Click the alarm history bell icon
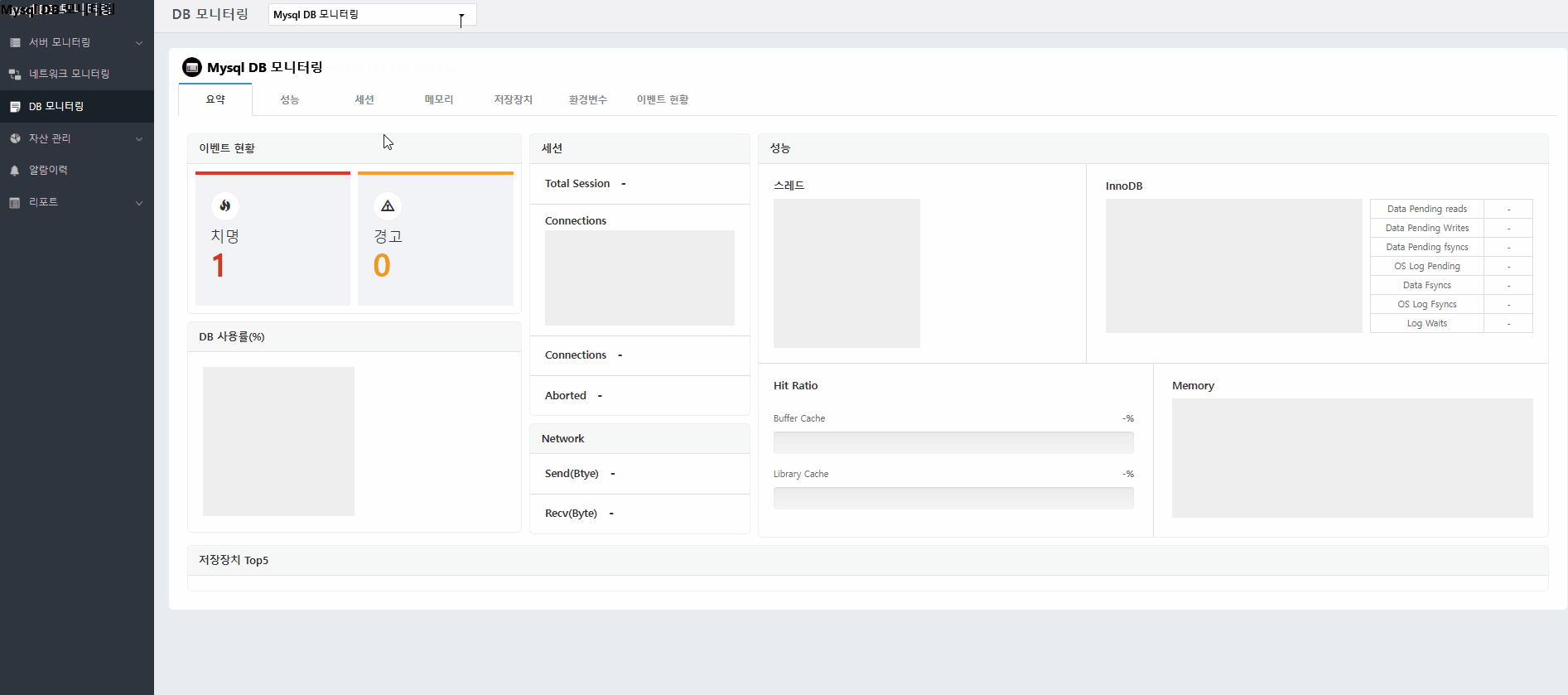Screen dimensions: 1568x695 [15, 171]
